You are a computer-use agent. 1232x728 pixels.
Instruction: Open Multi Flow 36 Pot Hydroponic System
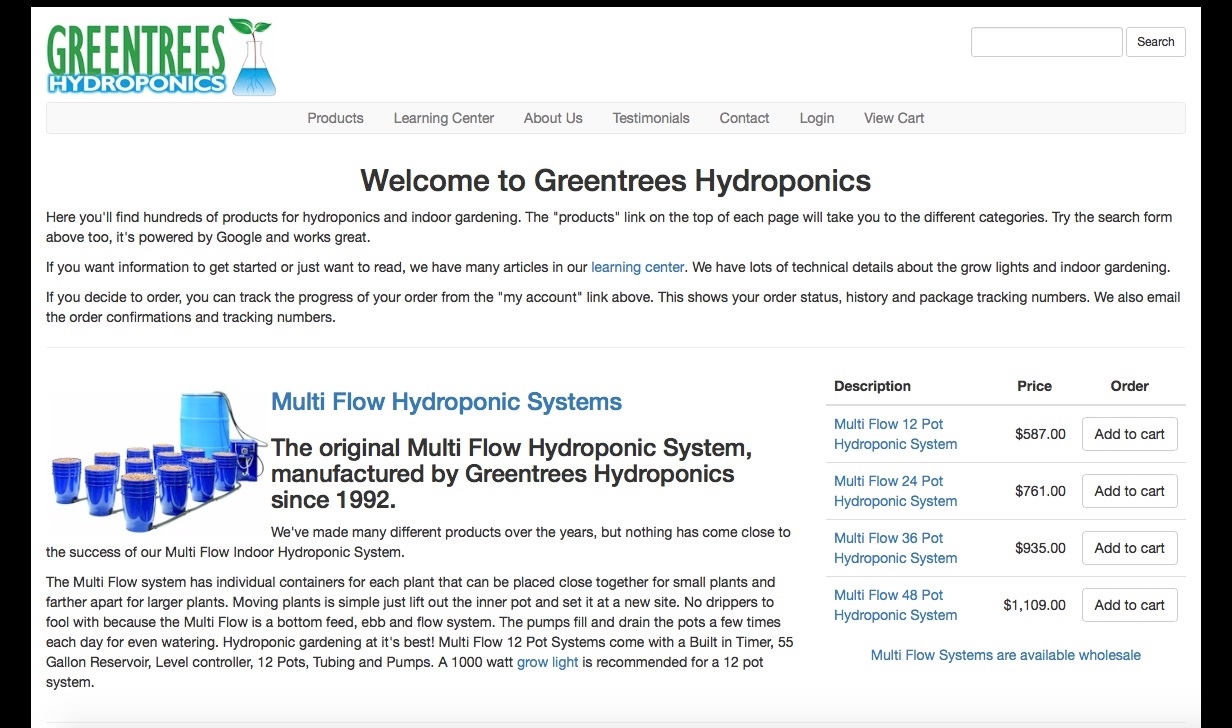(895, 548)
